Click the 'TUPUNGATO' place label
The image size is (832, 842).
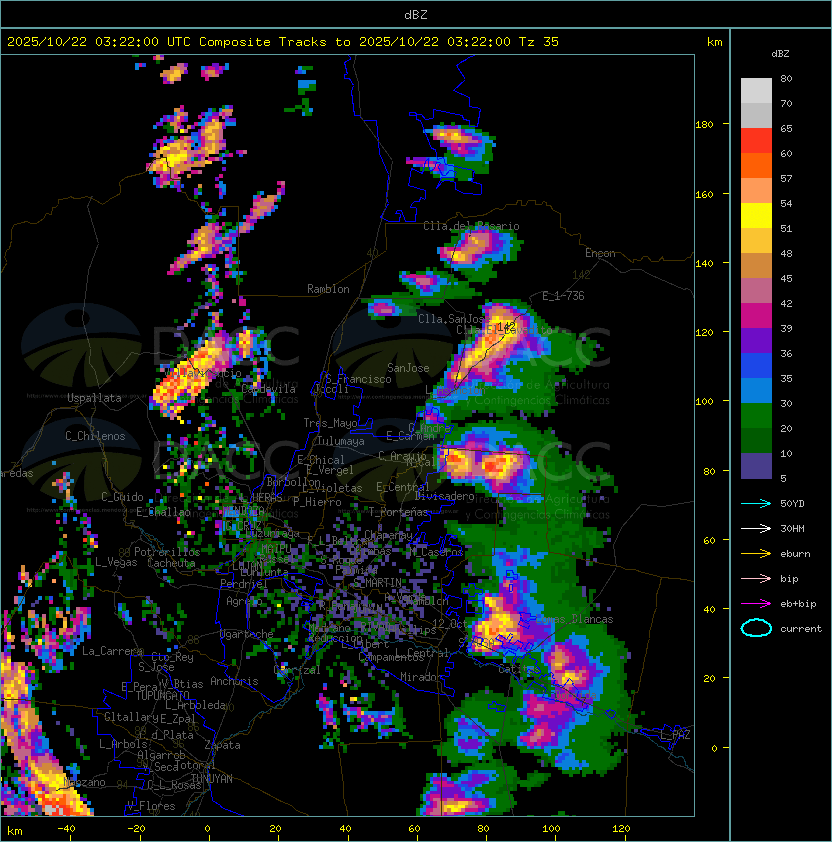coord(162,696)
